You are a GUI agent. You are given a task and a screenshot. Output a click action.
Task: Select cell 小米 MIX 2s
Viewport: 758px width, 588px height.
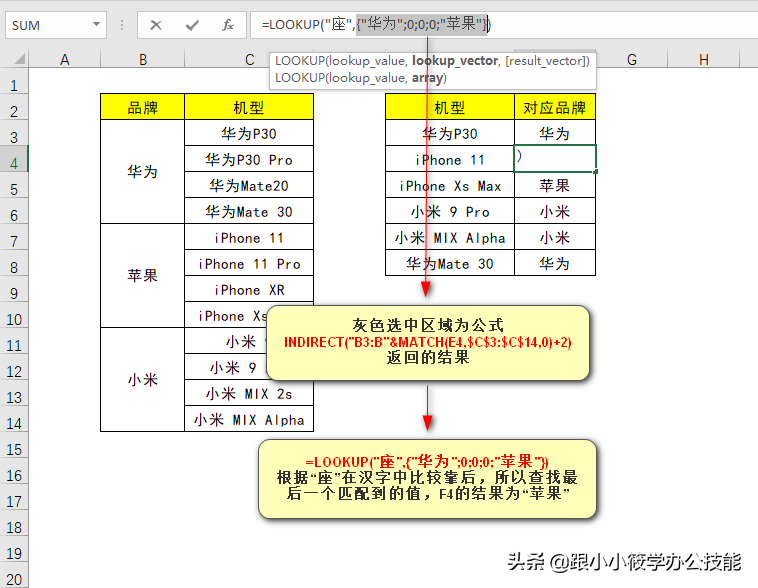coord(249,394)
